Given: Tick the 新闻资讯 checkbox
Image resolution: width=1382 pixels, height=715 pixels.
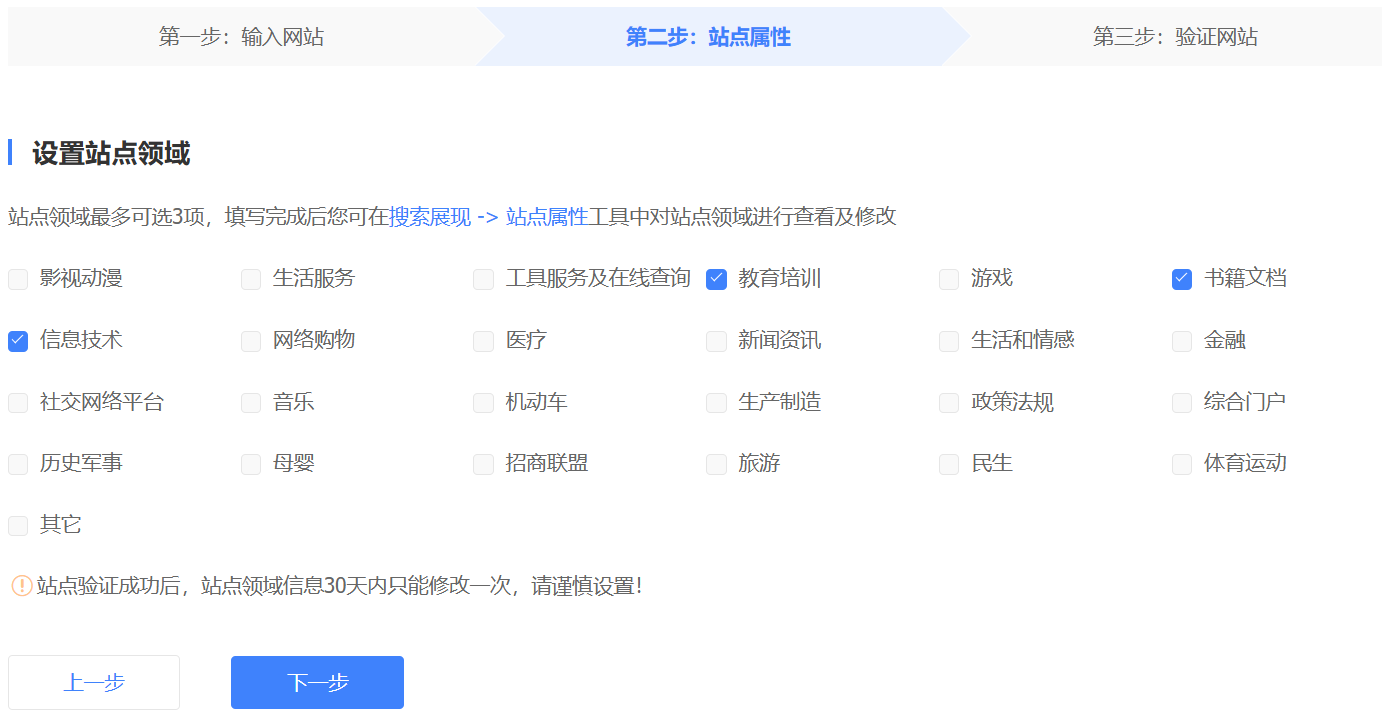Looking at the screenshot, I should pyautogui.click(x=716, y=341).
